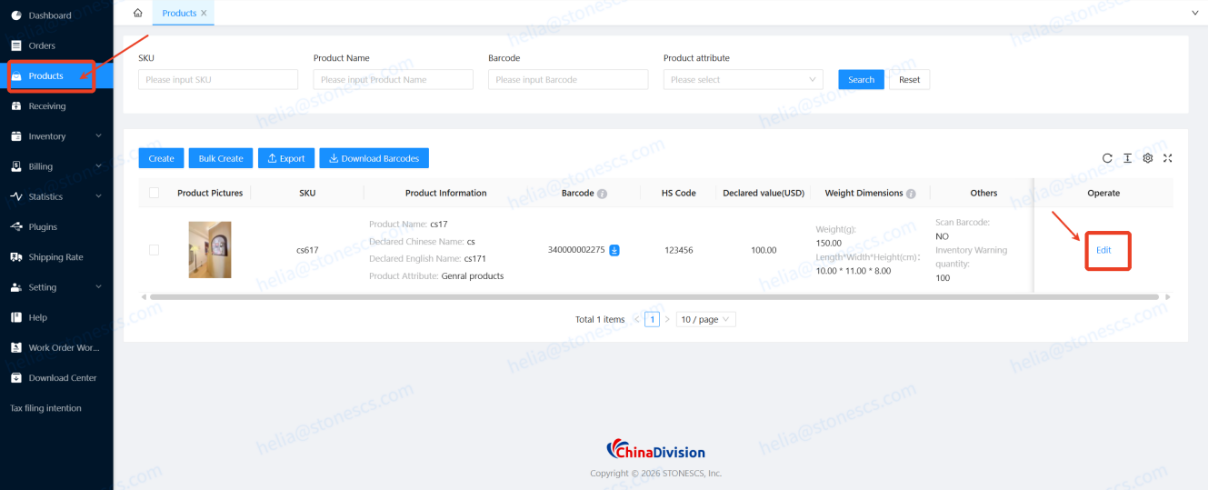1209x491 pixels.
Task: Click the SKU value cs617
Action: coord(307,250)
